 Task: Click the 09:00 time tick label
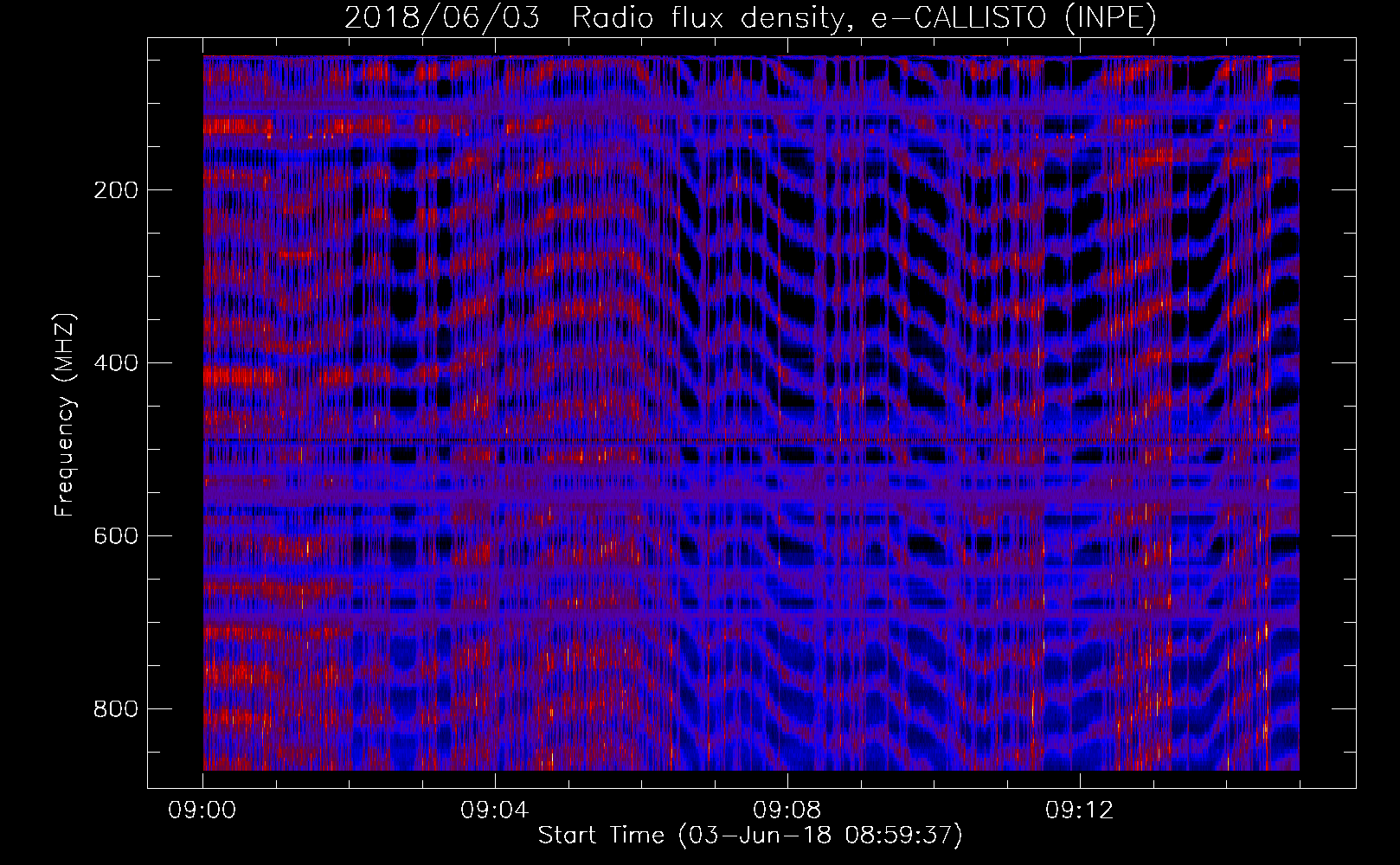point(202,811)
